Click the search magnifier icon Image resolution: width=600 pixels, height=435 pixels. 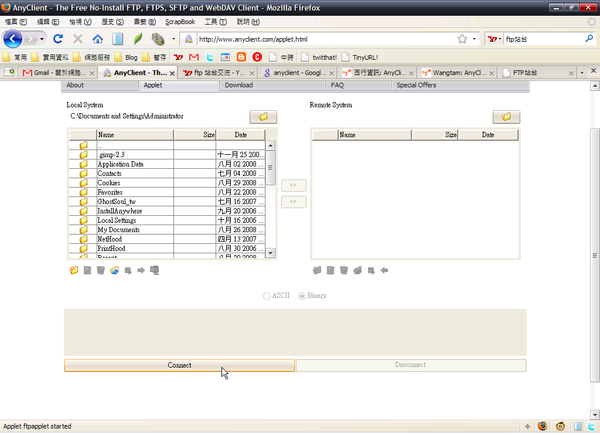click(589, 39)
